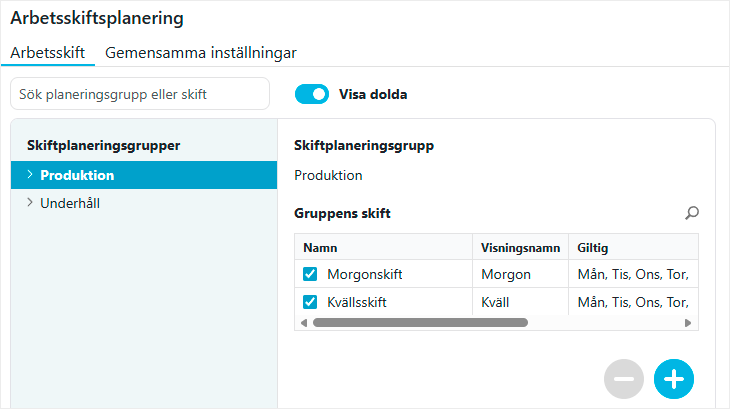Image resolution: width=730 pixels, height=409 pixels.
Task: Open the Arbetsskift tab
Action: pos(48,52)
